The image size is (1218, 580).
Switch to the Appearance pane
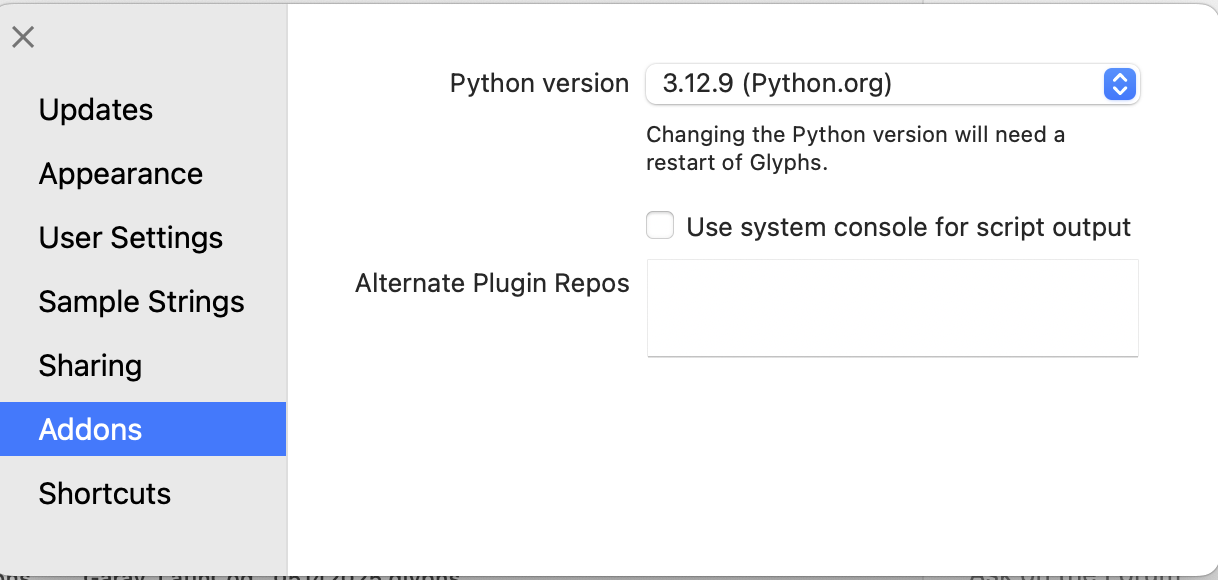coord(121,174)
